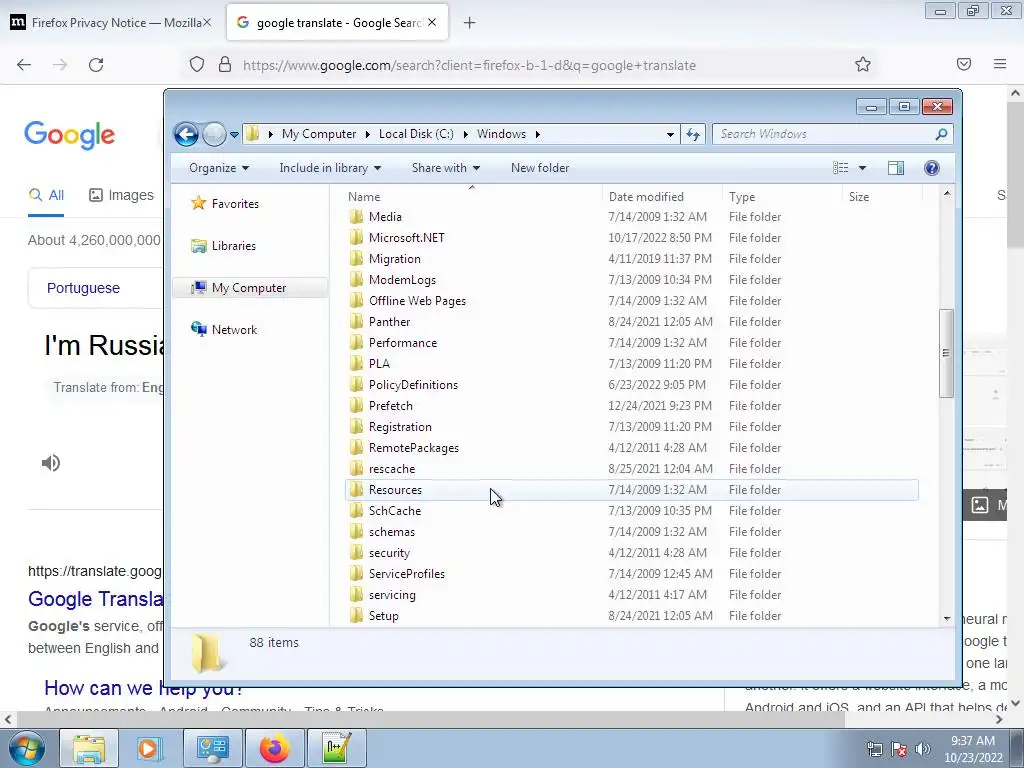Open the Windows Start menu
The image size is (1024, 768).
(x=27, y=748)
